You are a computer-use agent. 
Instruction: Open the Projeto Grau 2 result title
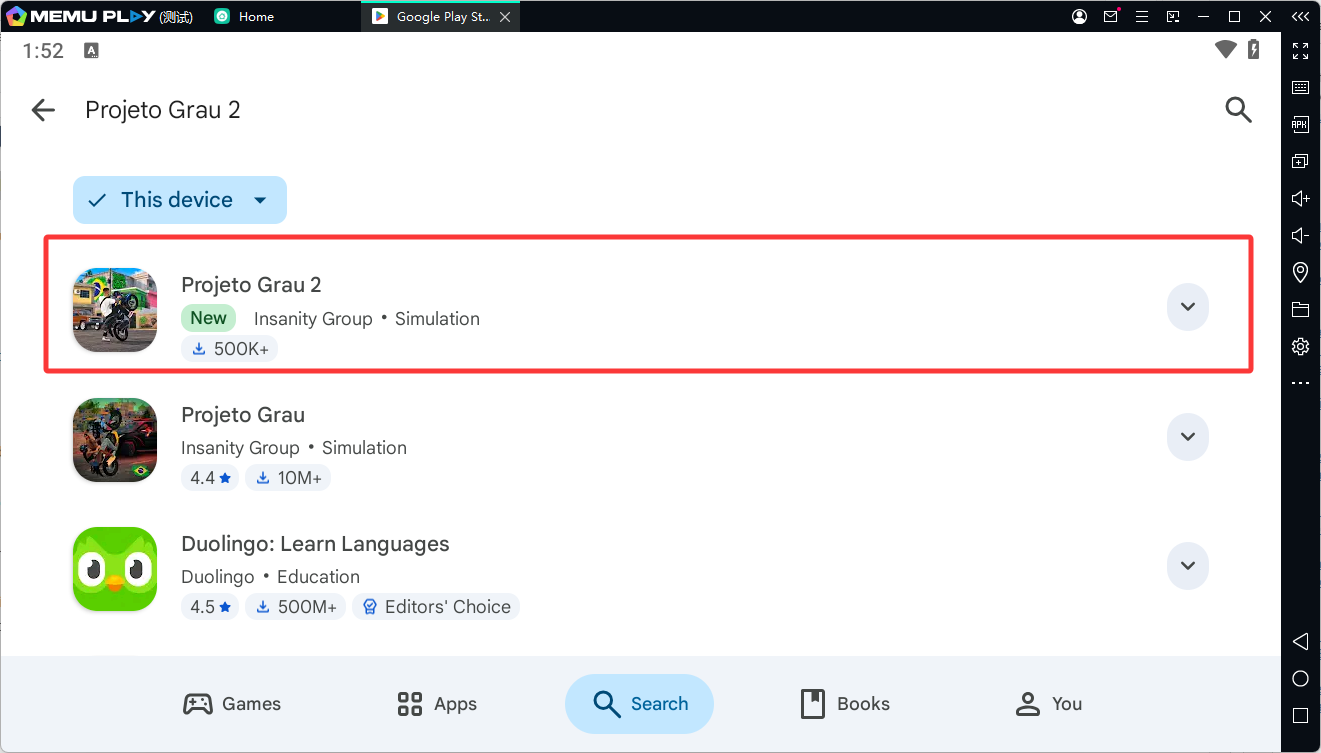[x=251, y=285]
